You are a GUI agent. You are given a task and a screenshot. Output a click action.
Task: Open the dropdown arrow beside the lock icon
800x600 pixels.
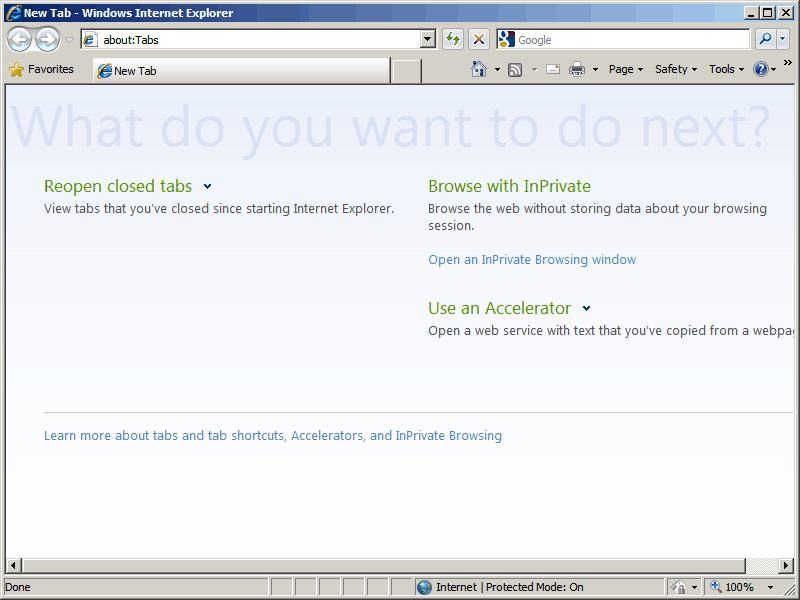(694, 588)
